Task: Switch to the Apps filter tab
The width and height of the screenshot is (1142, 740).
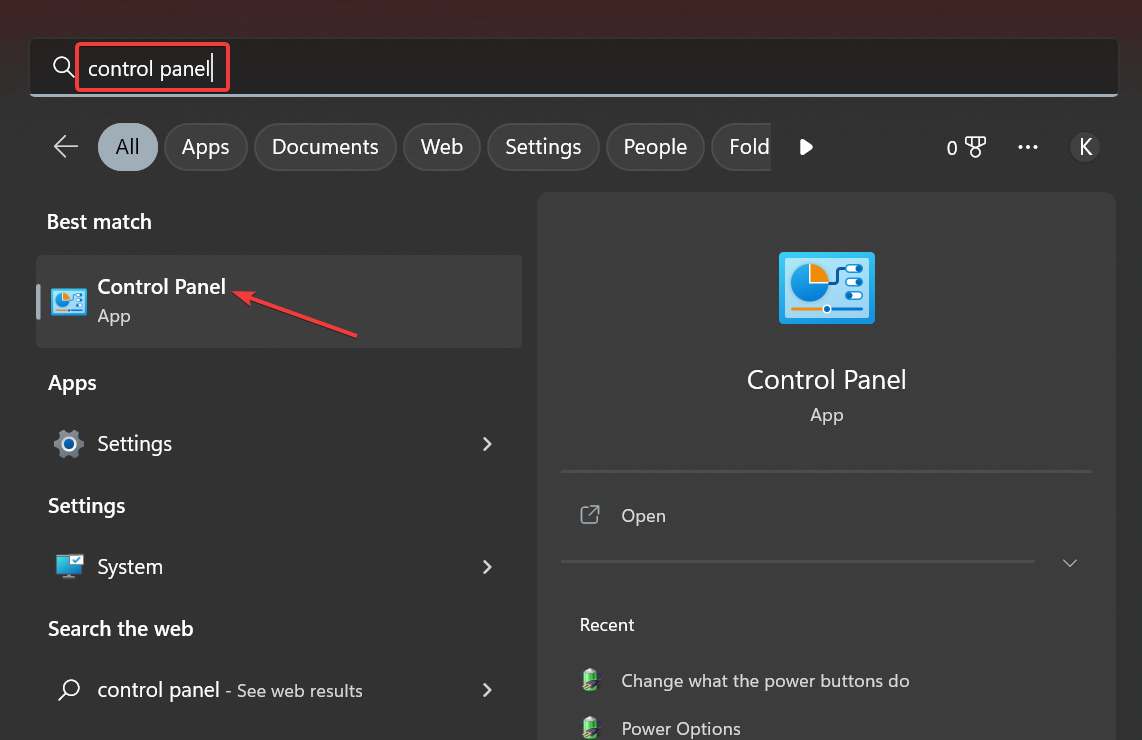Action: coord(205,146)
